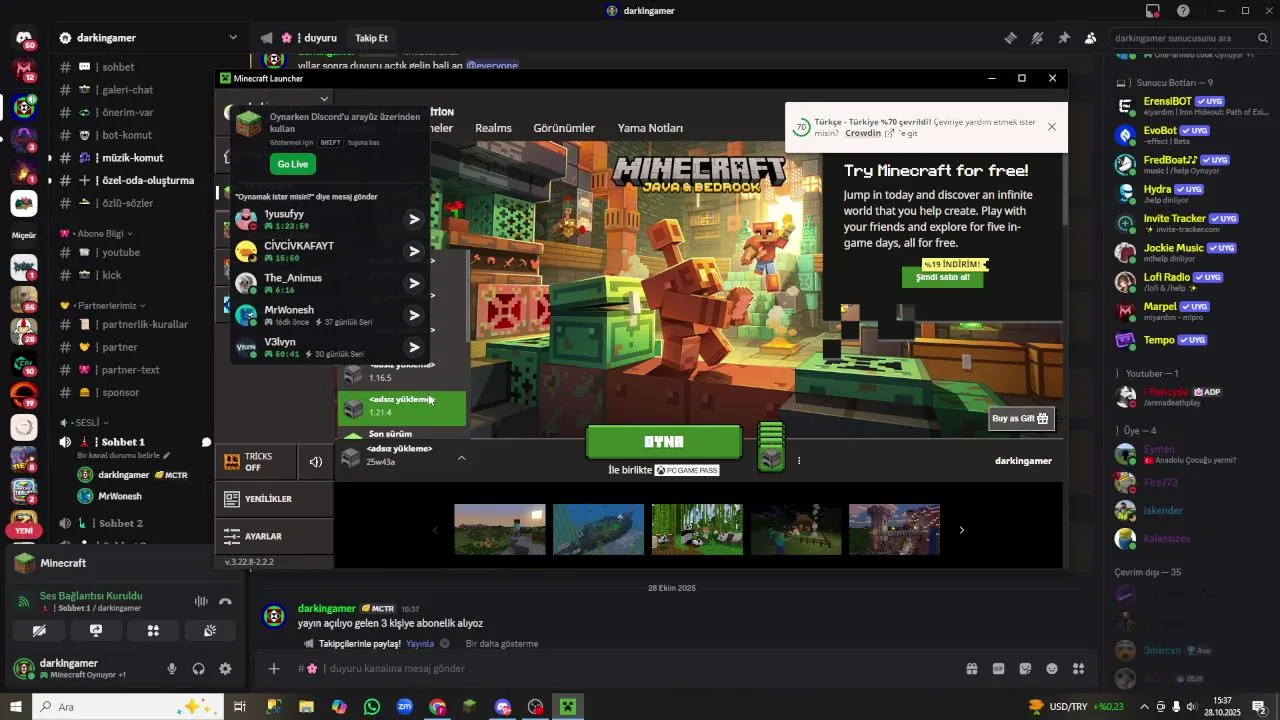Toggle launcher sound speaker icon
The image size is (1280, 720).
click(316, 462)
